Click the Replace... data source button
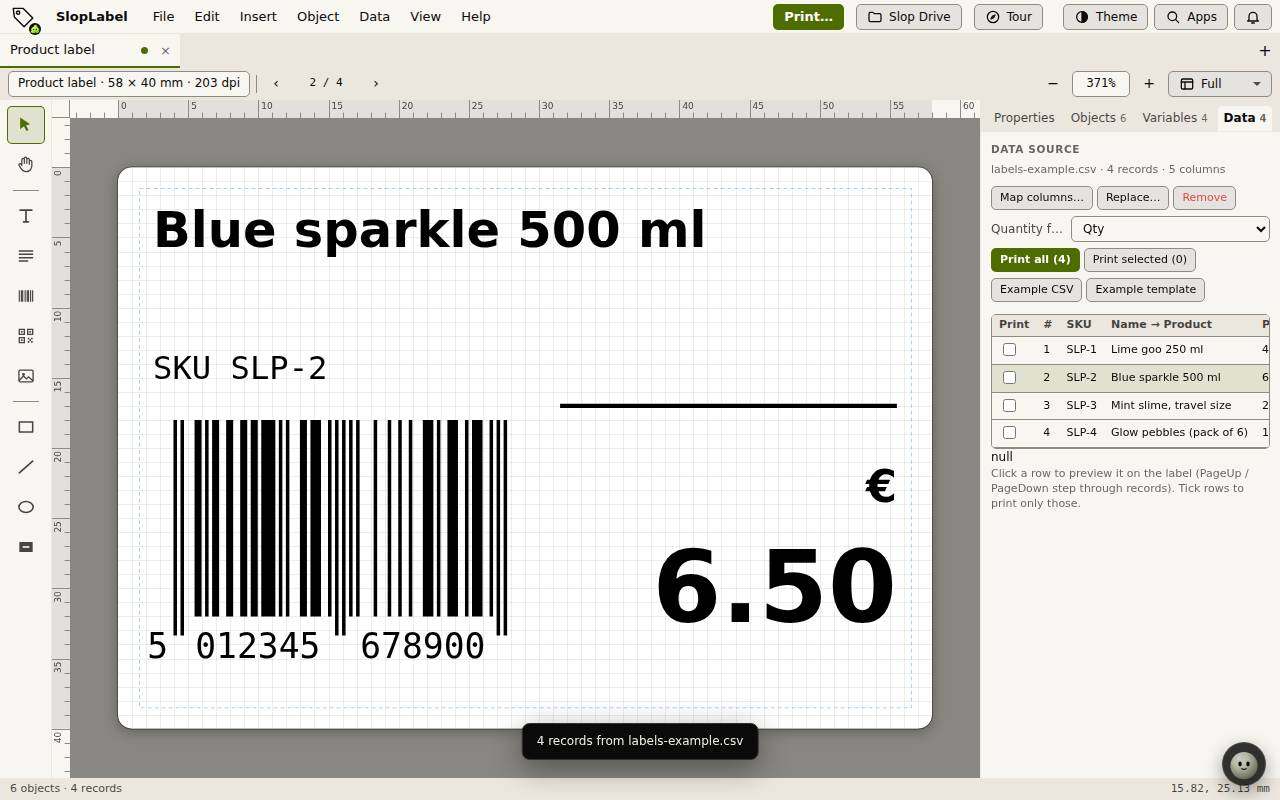The height and width of the screenshot is (800, 1280). [x=1133, y=198]
